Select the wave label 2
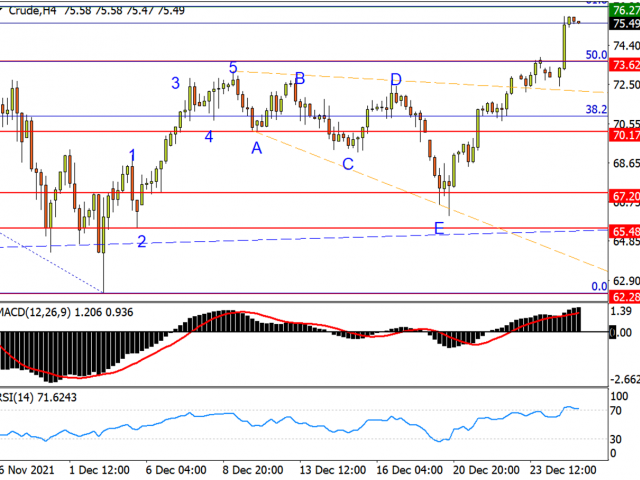 (x=142, y=240)
